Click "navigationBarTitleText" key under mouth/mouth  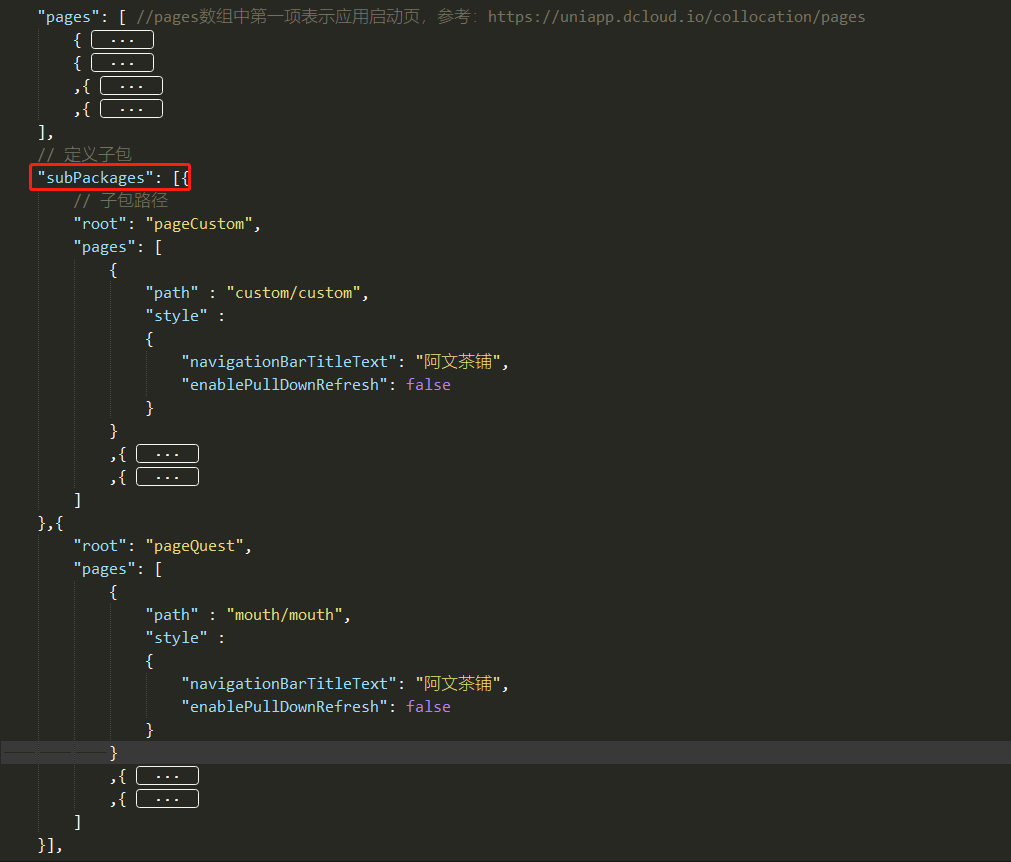click(x=289, y=684)
